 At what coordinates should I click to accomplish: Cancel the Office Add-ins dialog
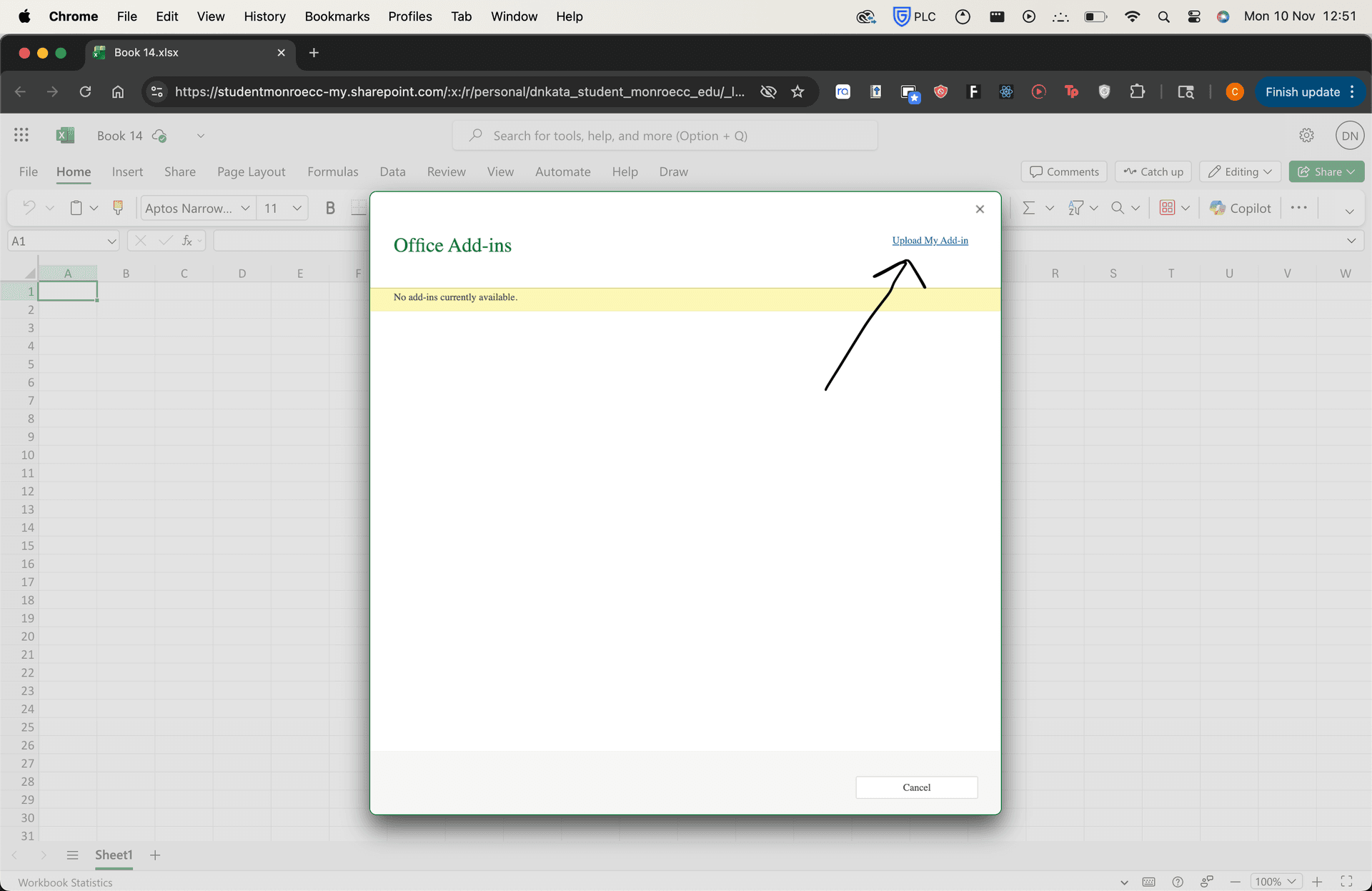coord(916,787)
